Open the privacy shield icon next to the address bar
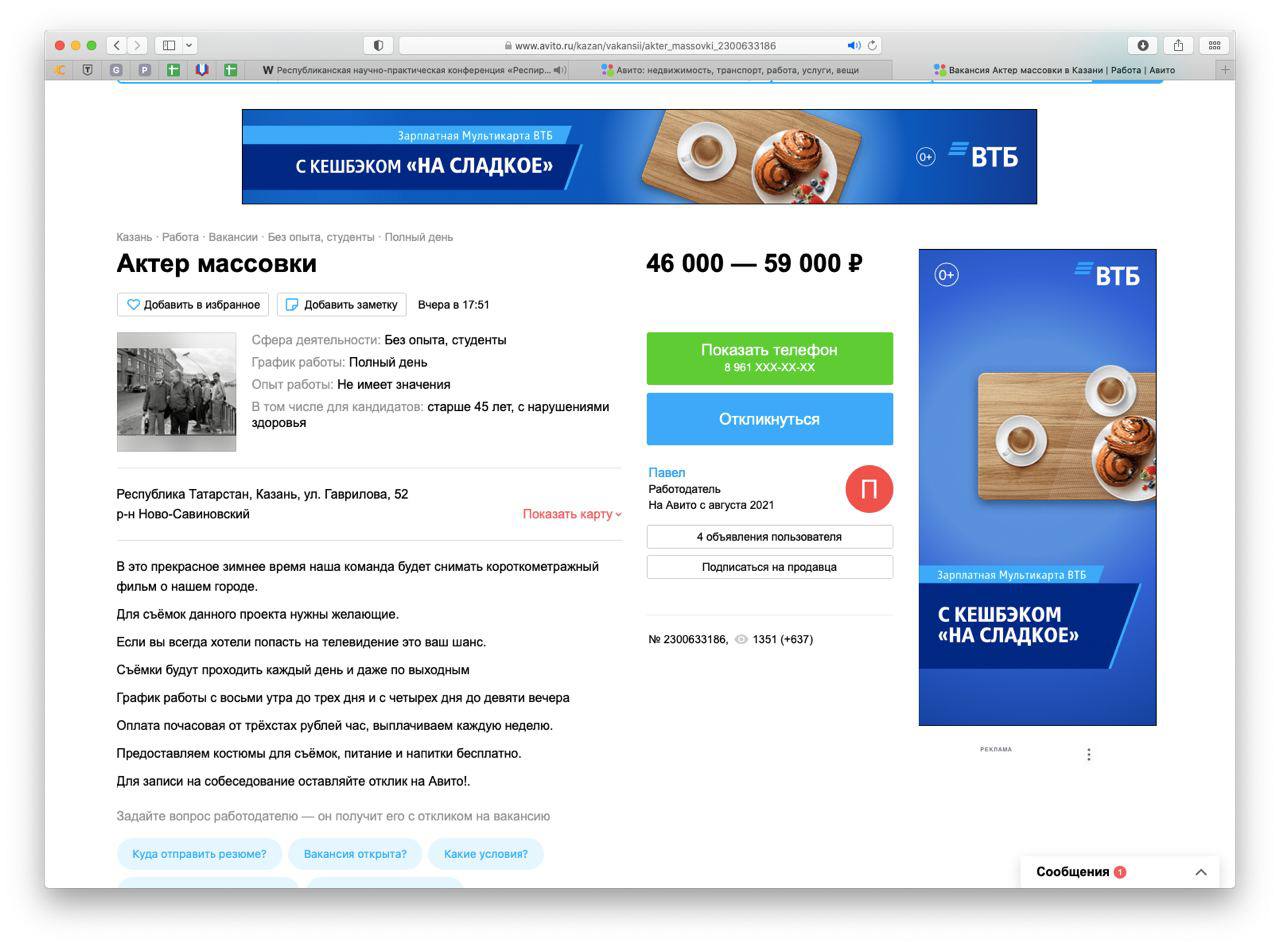 click(x=378, y=45)
